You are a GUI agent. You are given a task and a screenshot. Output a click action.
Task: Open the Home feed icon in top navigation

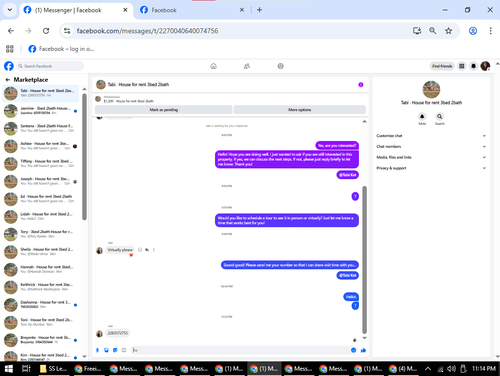click(x=213, y=66)
